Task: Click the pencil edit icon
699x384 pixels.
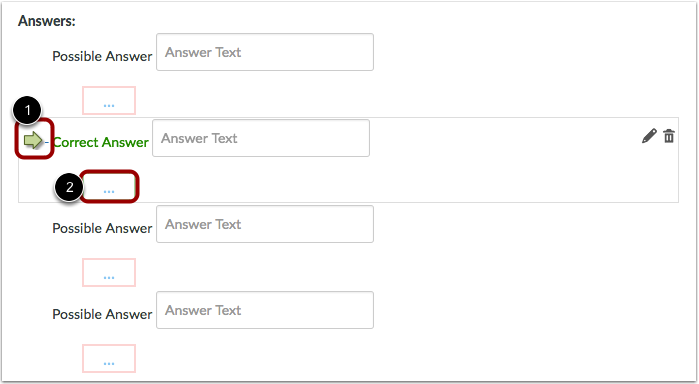Action: tap(649, 136)
